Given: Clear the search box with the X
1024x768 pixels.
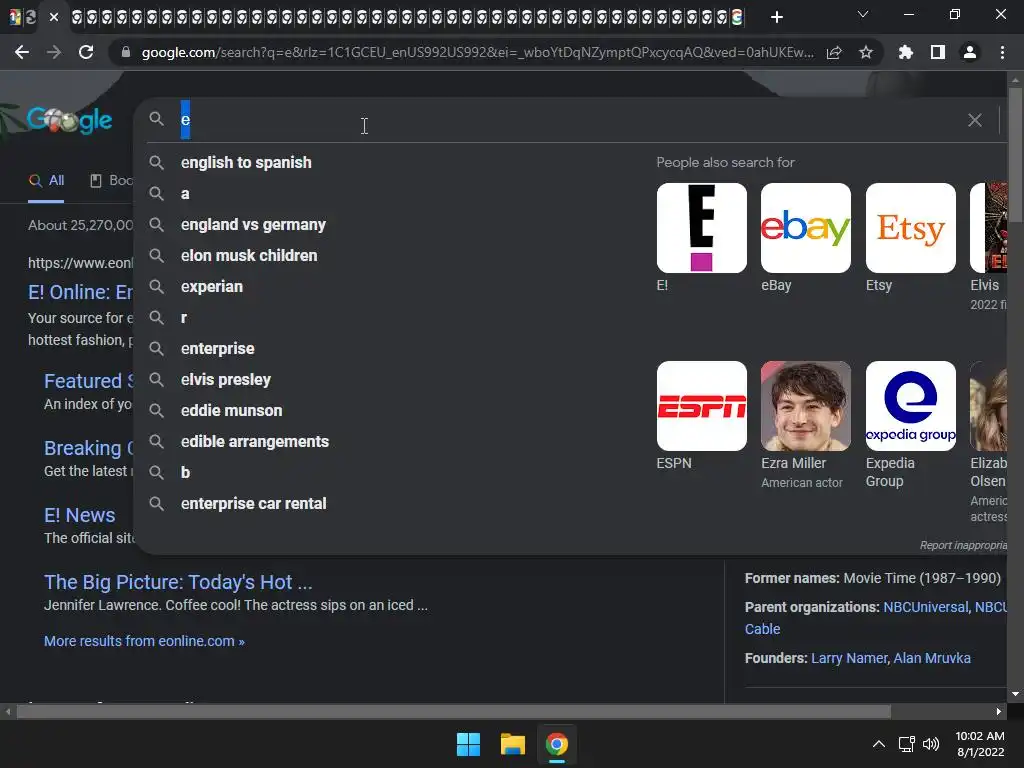Looking at the screenshot, I should (x=974, y=120).
